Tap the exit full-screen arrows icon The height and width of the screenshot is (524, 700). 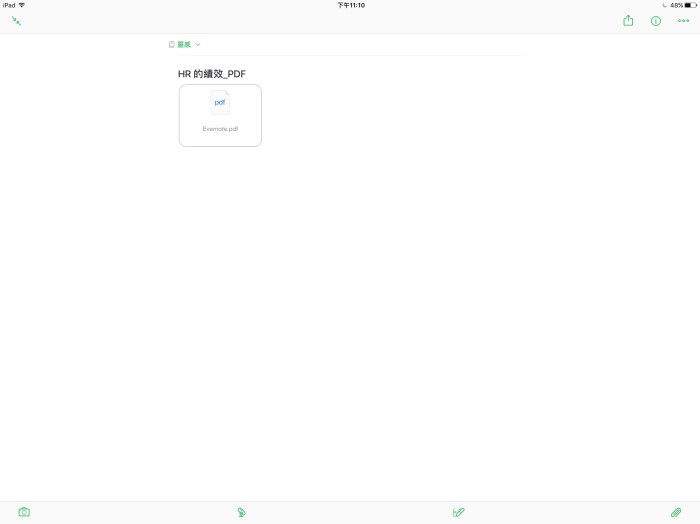coord(16,21)
